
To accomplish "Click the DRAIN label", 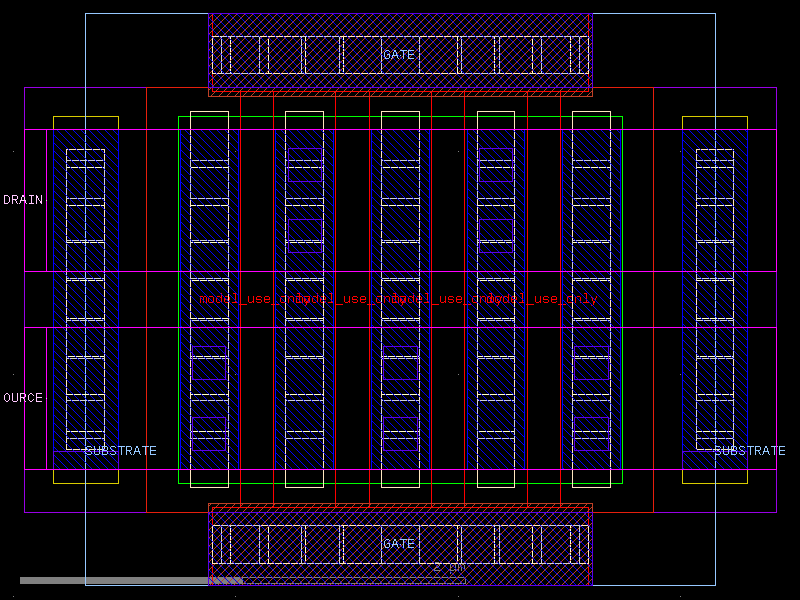I will [22, 199].
